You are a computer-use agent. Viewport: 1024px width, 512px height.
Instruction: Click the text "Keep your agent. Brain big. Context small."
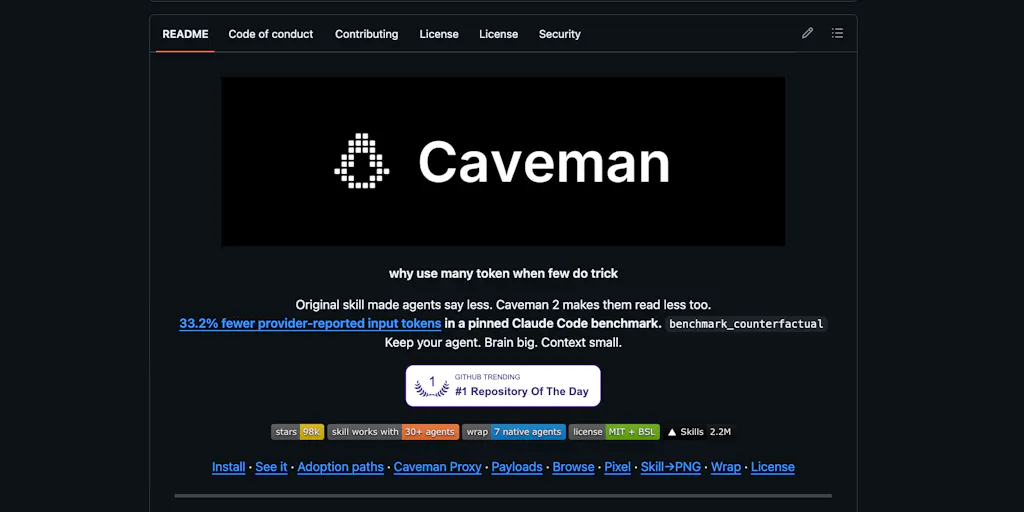click(x=503, y=342)
